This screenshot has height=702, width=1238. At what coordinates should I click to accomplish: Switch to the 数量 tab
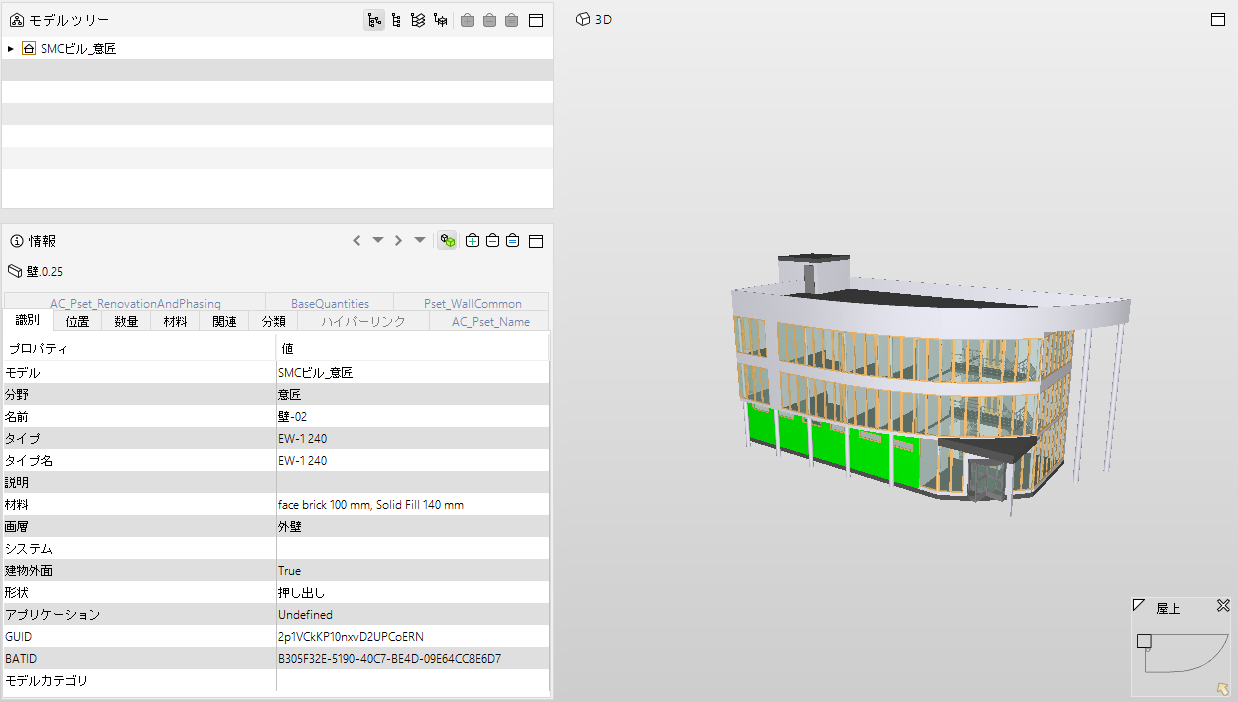pos(126,321)
